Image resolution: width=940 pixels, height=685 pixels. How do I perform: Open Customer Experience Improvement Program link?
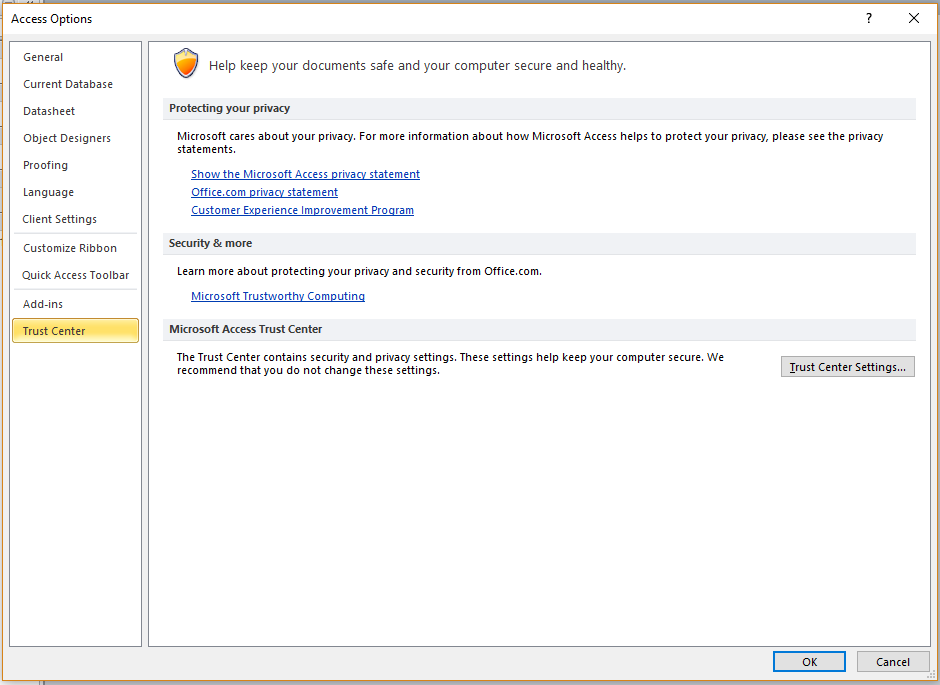coord(302,210)
